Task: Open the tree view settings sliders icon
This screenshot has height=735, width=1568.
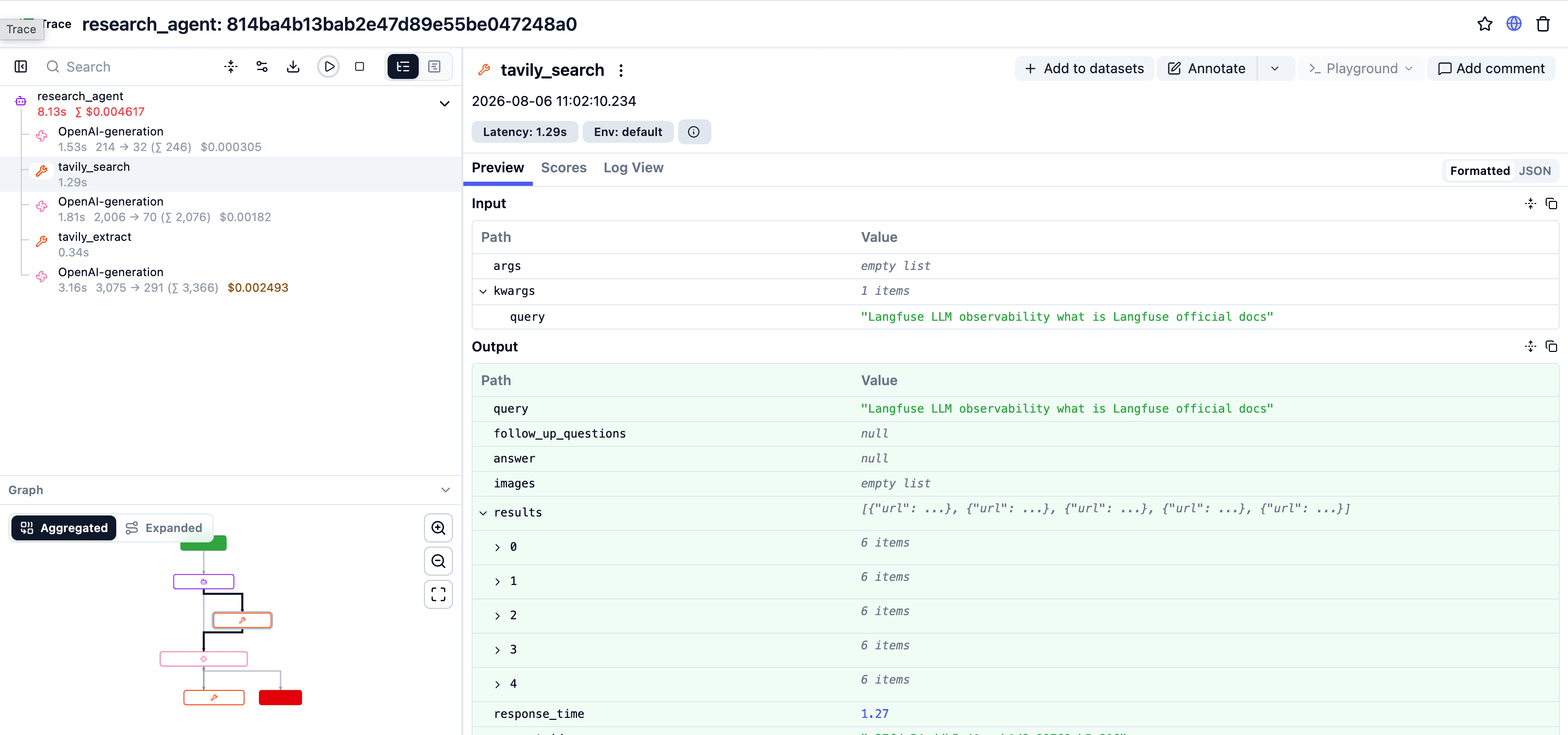Action: (262, 66)
